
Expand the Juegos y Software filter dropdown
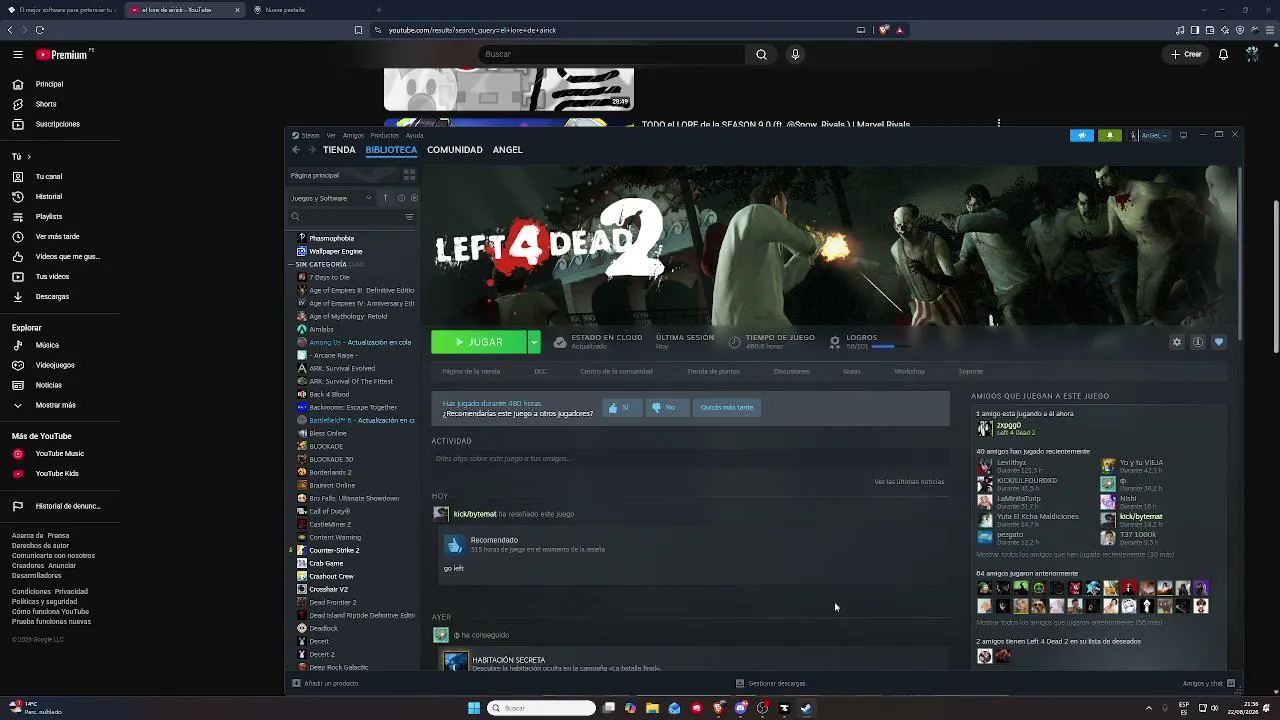[x=331, y=198]
